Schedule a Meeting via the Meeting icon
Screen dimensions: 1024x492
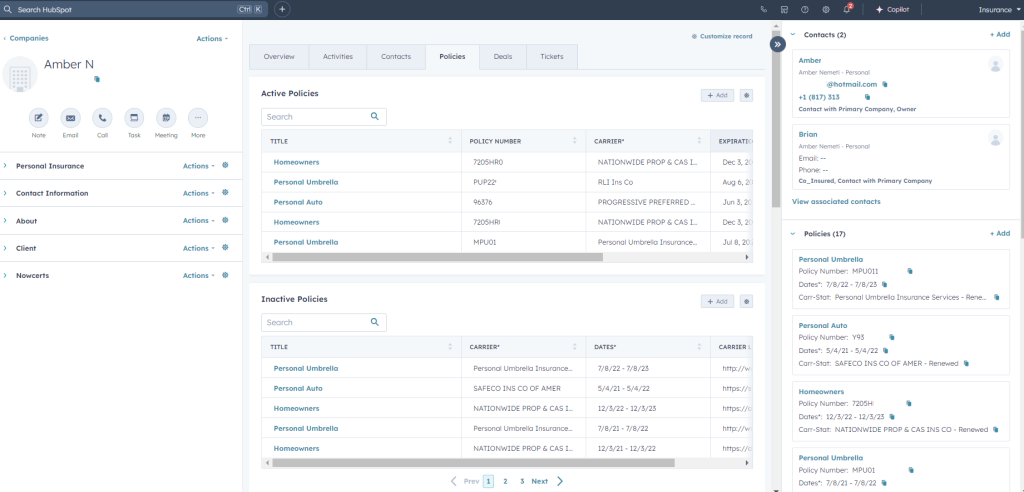tap(166, 117)
